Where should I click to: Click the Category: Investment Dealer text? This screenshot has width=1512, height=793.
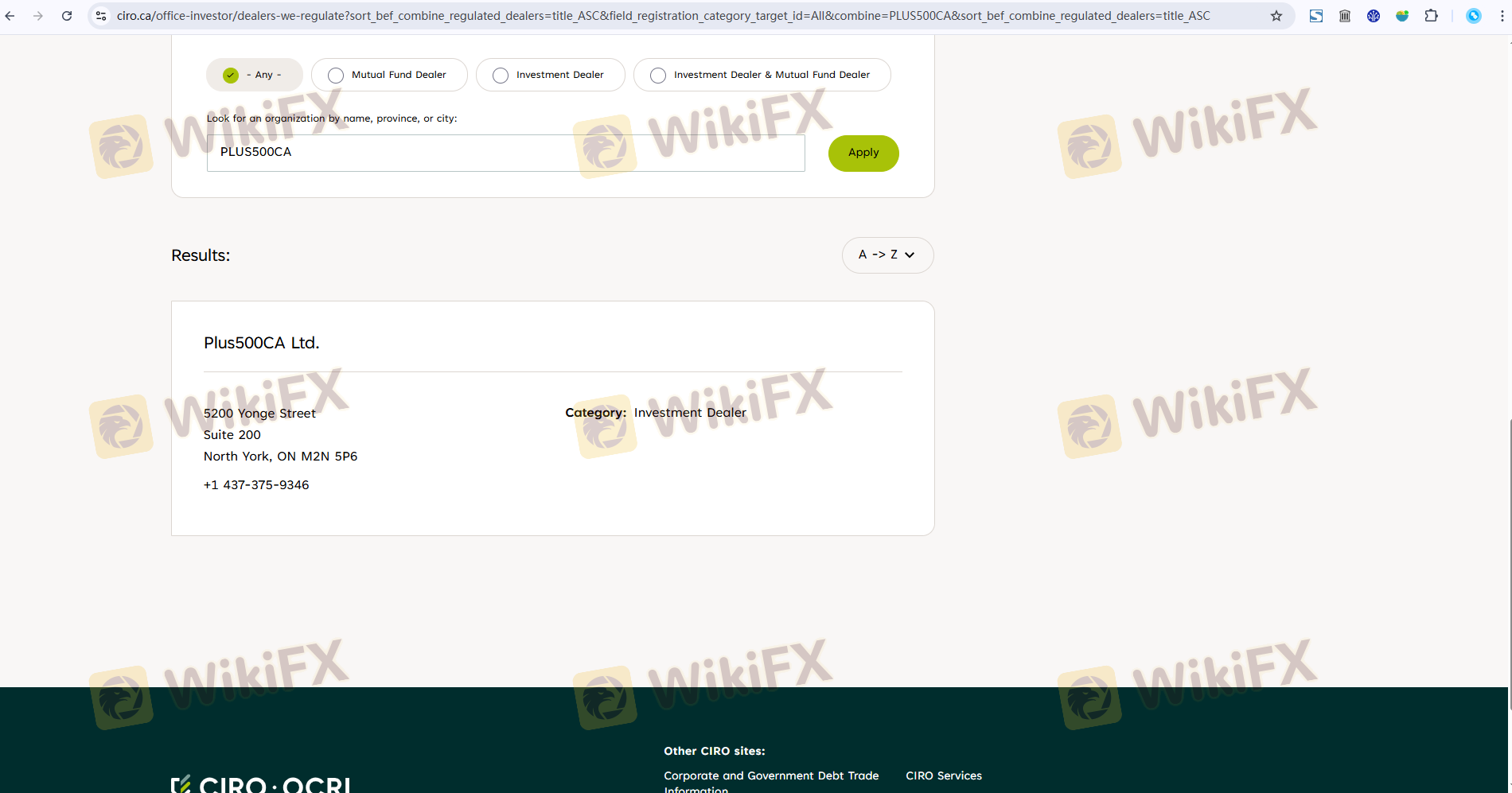pyautogui.click(x=656, y=413)
